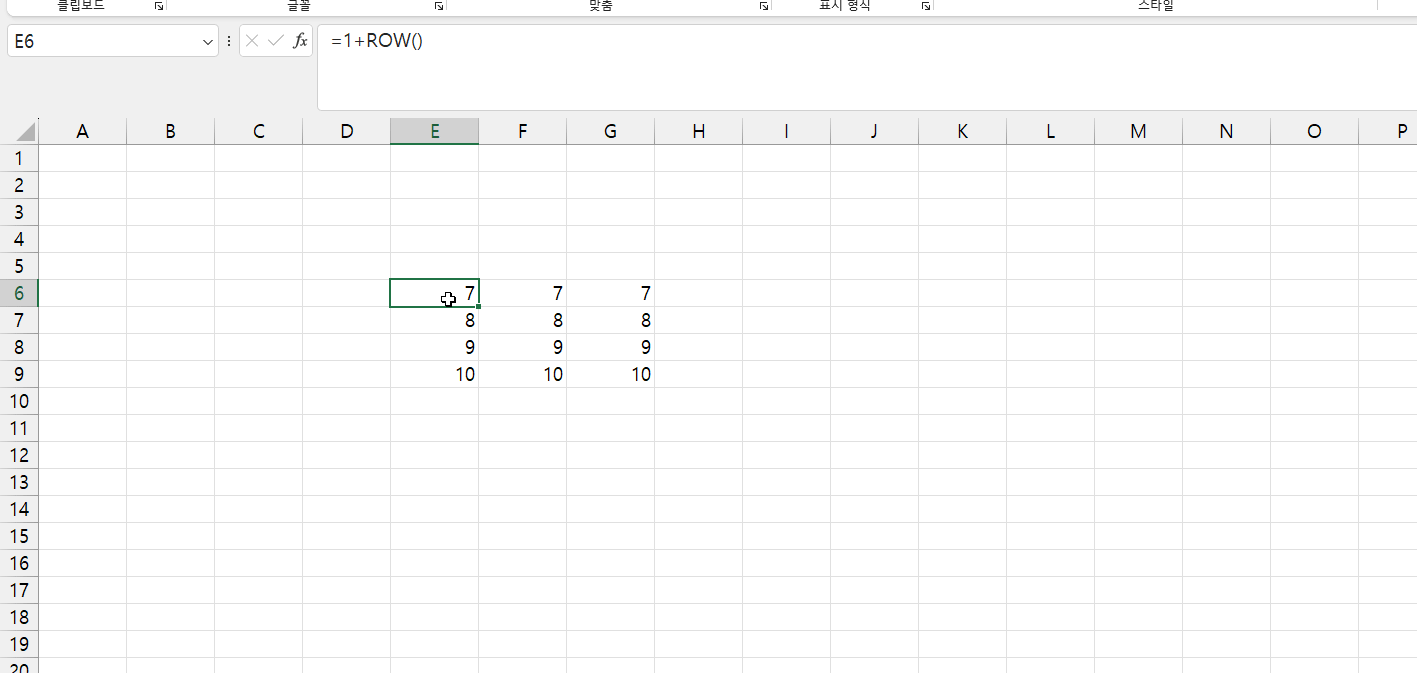Confirm formula with the checkmark icon

coord(276,41)
